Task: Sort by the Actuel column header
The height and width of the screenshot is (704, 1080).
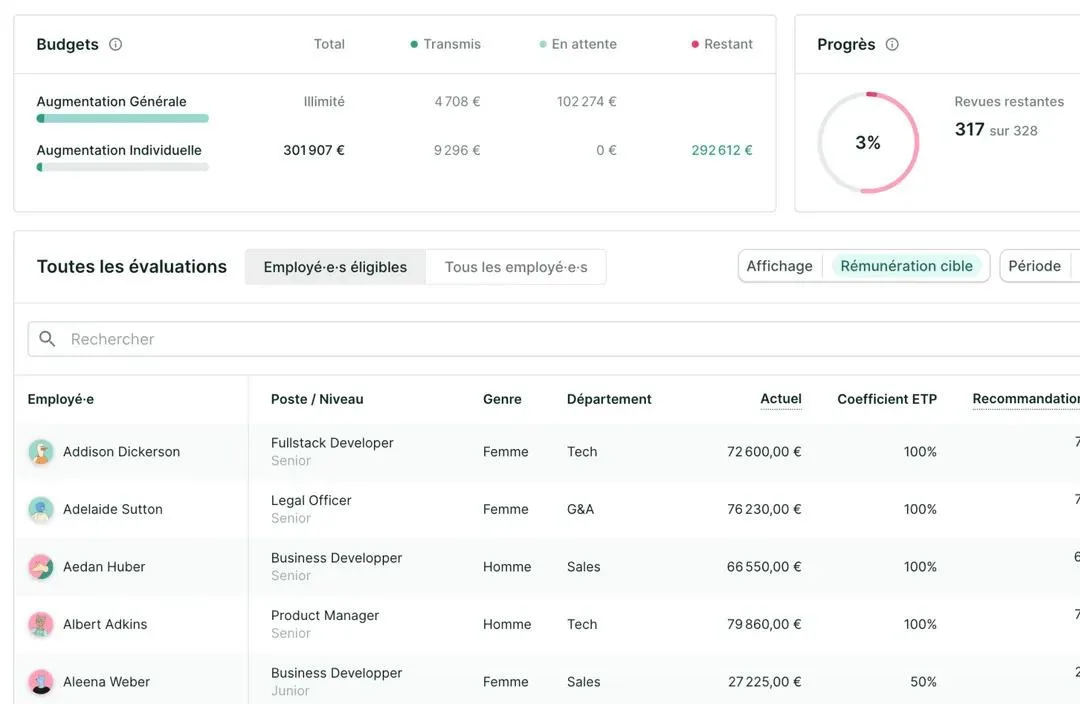Action: (x=780, y=399)
